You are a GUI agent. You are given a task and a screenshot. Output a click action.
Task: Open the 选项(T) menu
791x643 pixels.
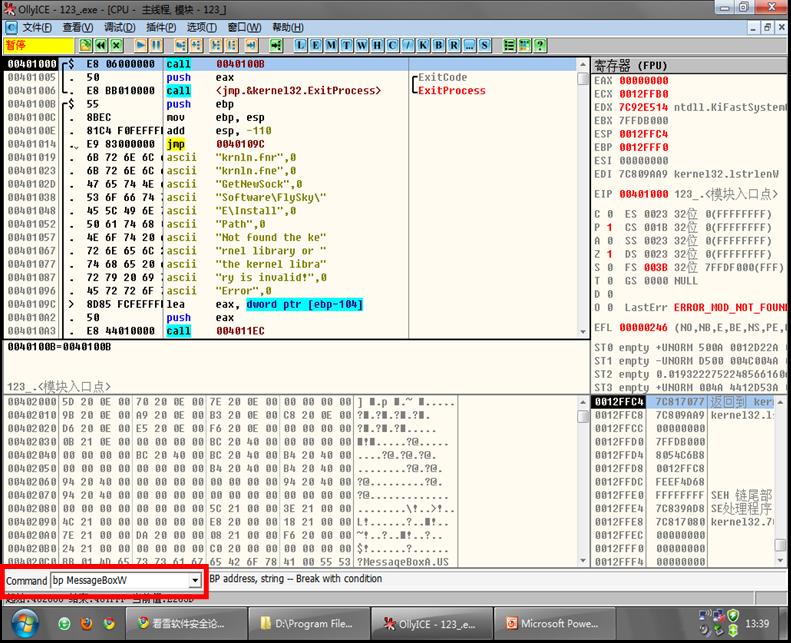click(202, 27)
